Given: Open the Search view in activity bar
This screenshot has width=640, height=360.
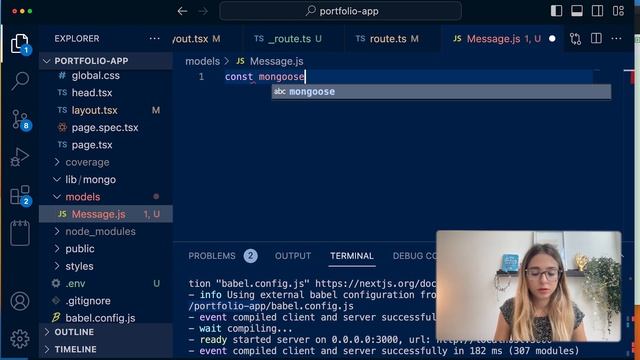Looking at the screenshot, I should coord(20,81).
